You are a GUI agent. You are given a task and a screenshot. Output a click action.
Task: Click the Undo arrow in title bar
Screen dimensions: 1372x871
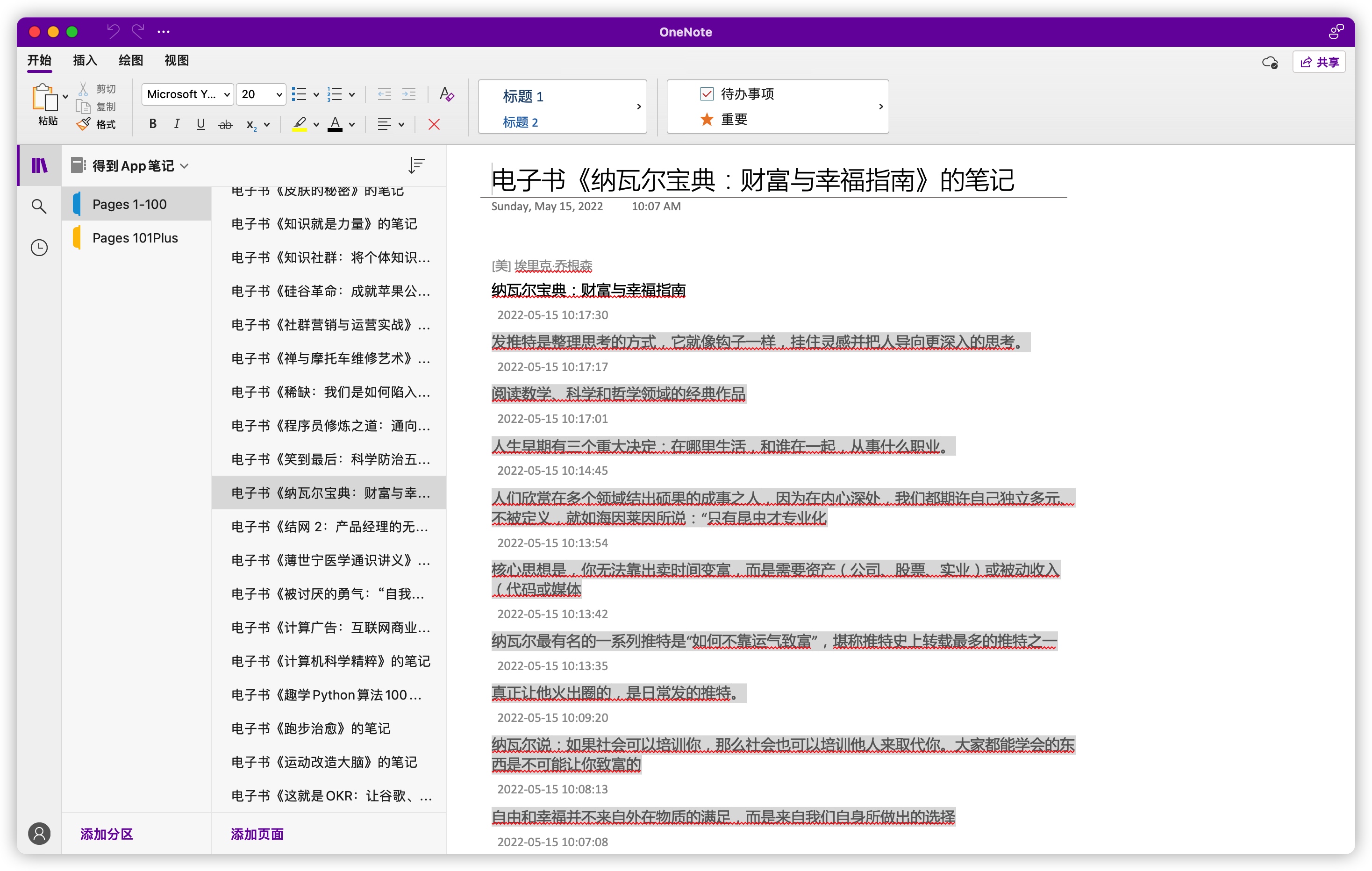tap(114, 31)
